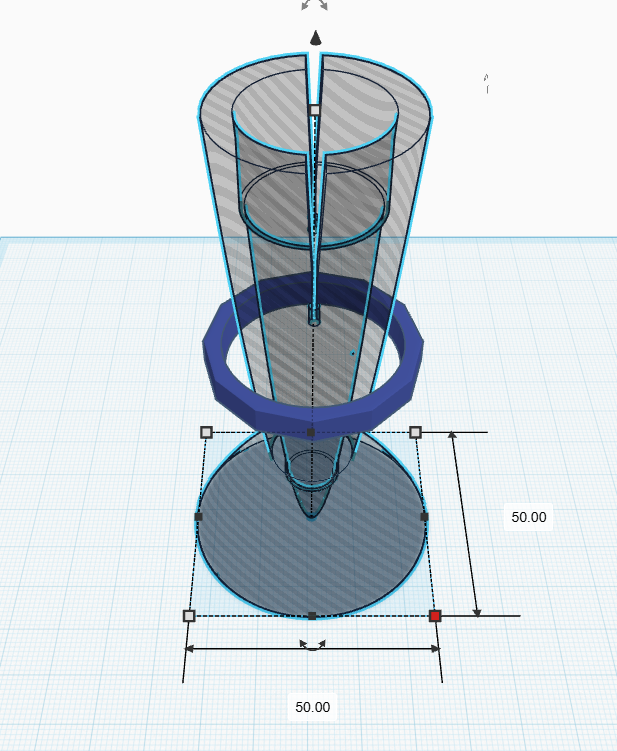The image size is (617, 751).
Task: Click the curved rotation arrows at the top
Action: (x=315, y=6)
